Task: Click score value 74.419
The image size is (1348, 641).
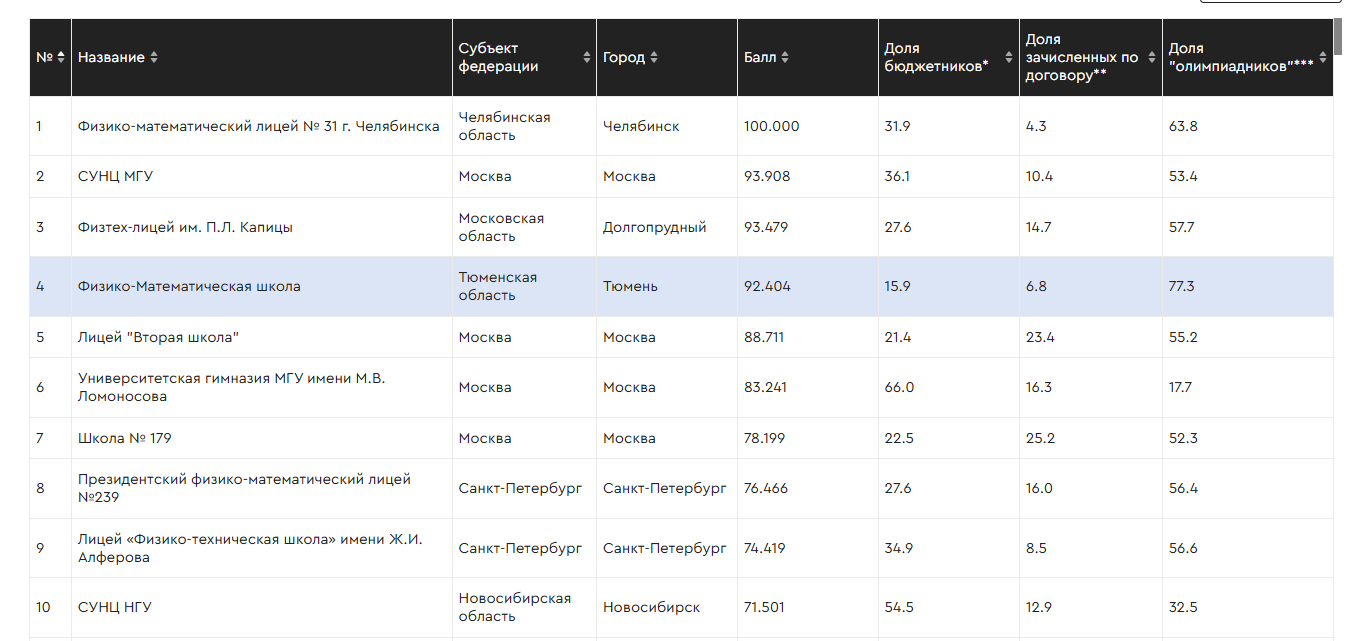Action: click(765, 548)
